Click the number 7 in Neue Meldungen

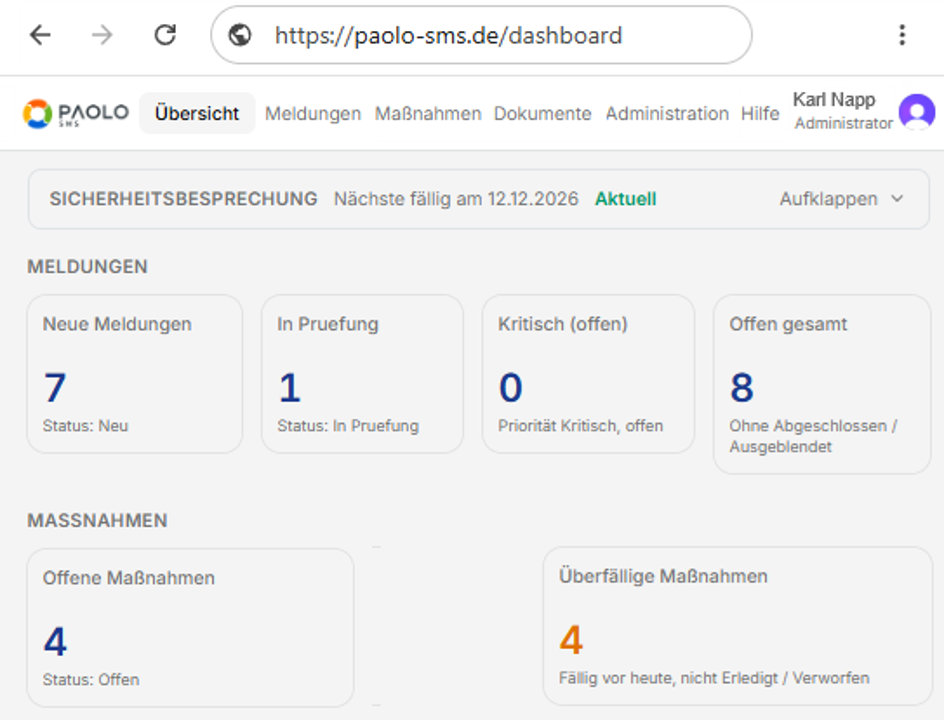(x=55, y=387)
